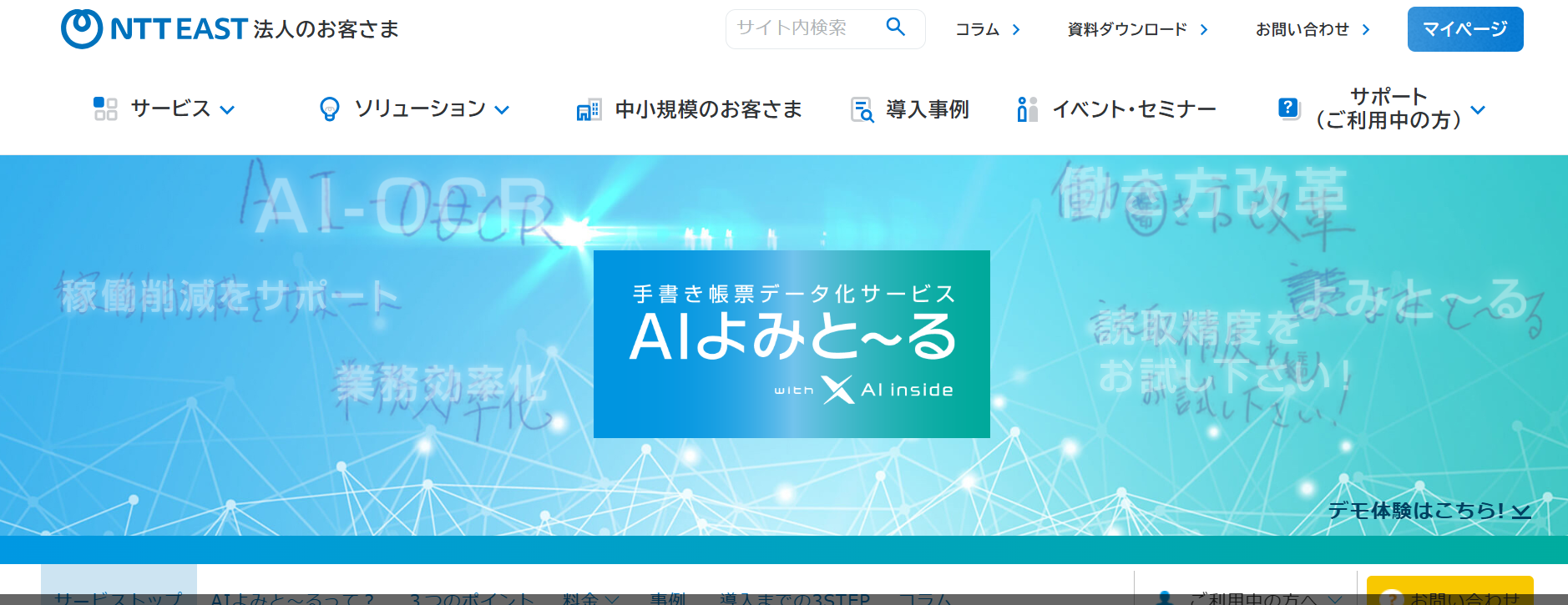Click the マイページ button
Screen dimensions: 1568x605
coord(1464,29)
